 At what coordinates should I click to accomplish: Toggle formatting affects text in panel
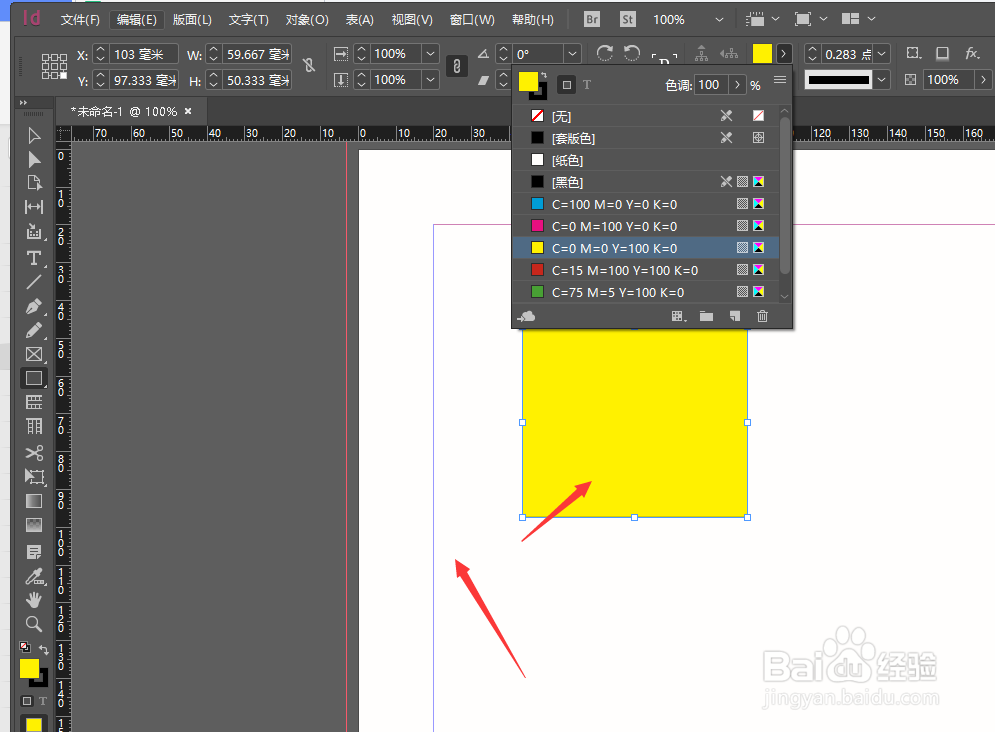coord(587,84)
